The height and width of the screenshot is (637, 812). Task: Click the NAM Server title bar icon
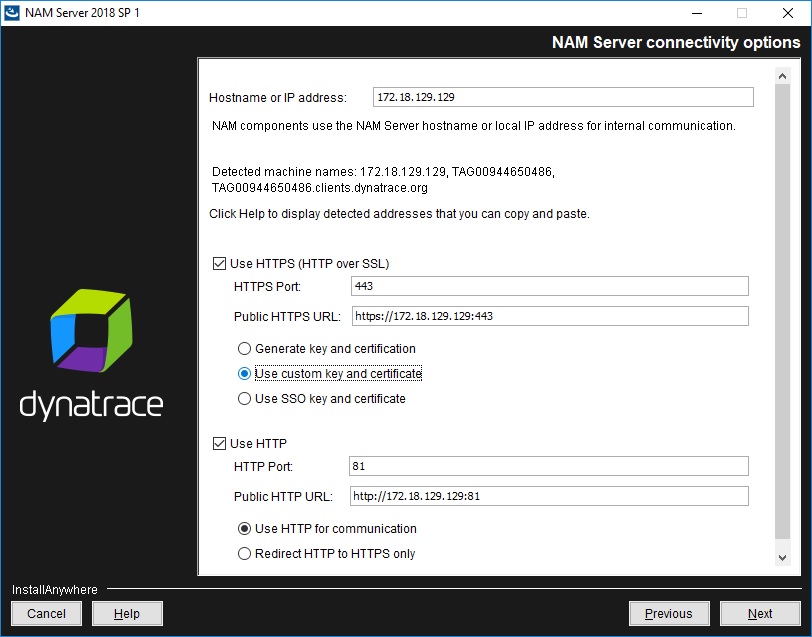12,13
